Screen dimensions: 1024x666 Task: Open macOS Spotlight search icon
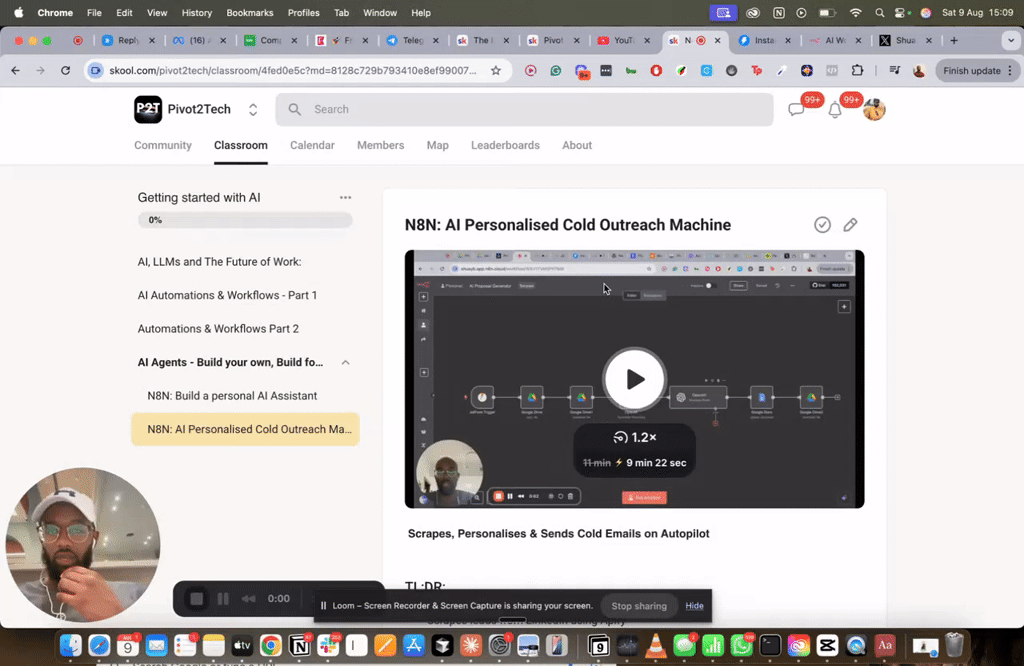click(x=880, y=12)
